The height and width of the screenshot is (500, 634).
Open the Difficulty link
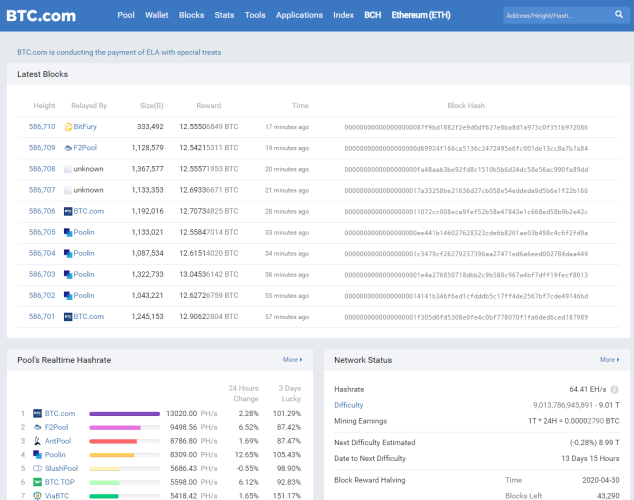tap(349, 405)
